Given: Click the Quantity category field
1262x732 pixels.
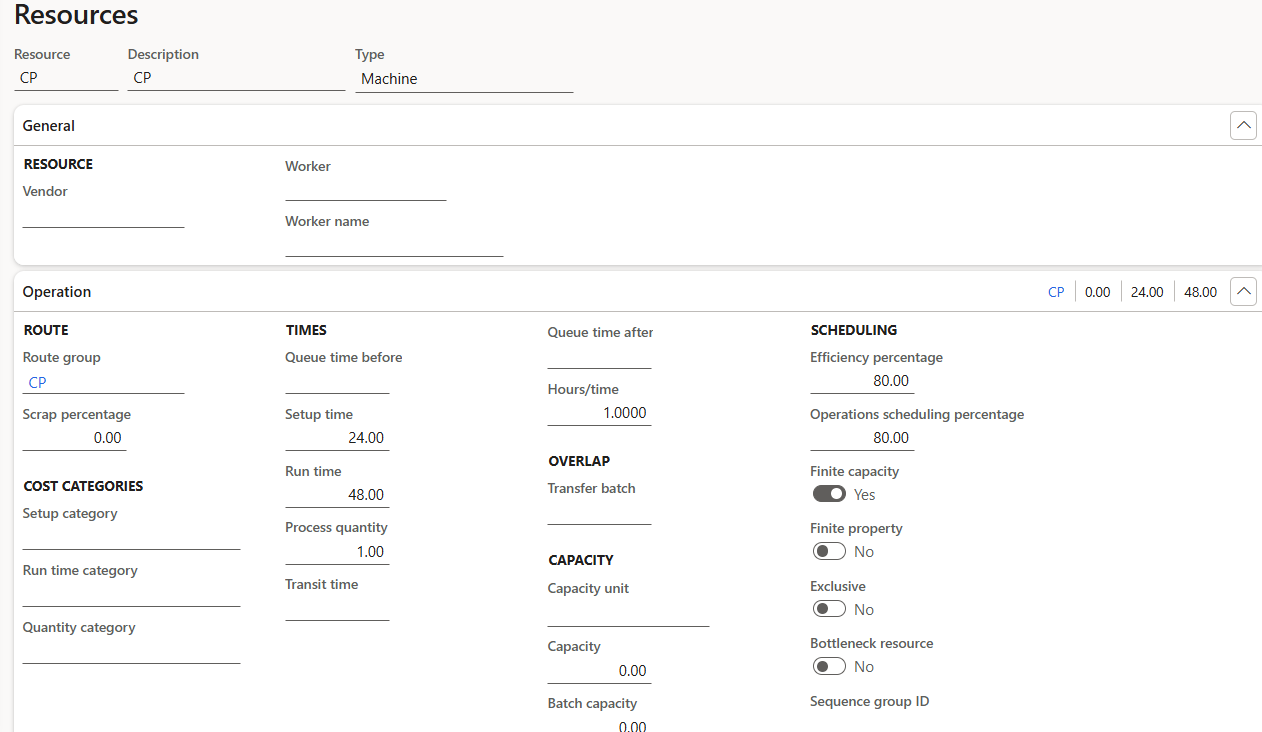Looking at the screenshot, I should coord(131,651).
